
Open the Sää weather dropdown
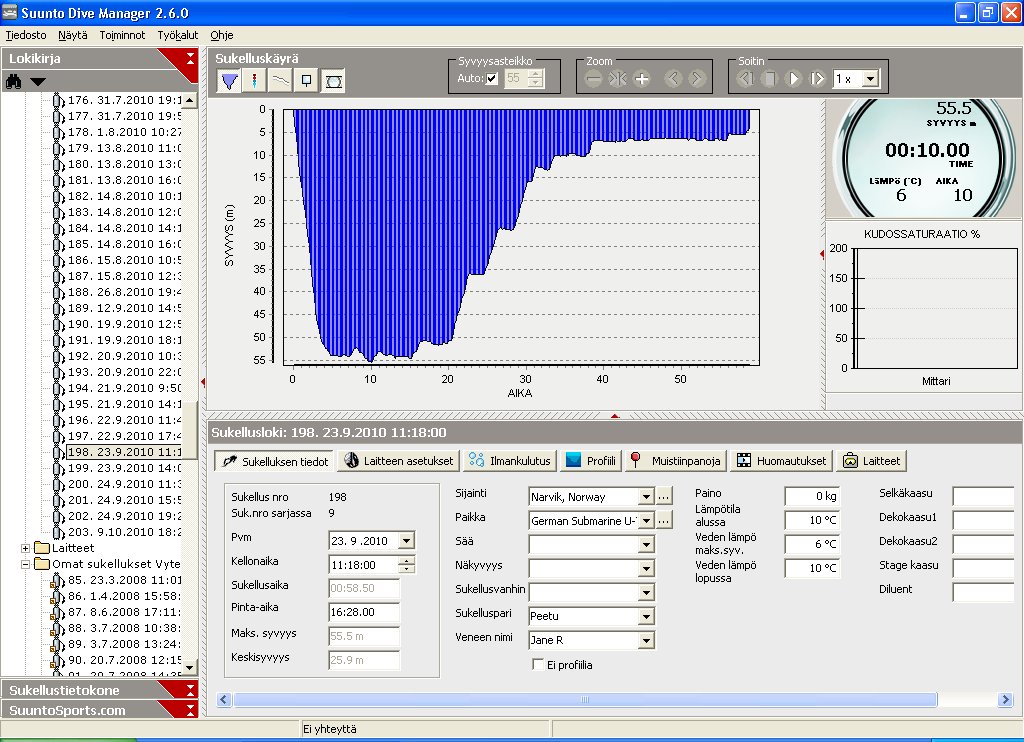click(x=646, y=544)
